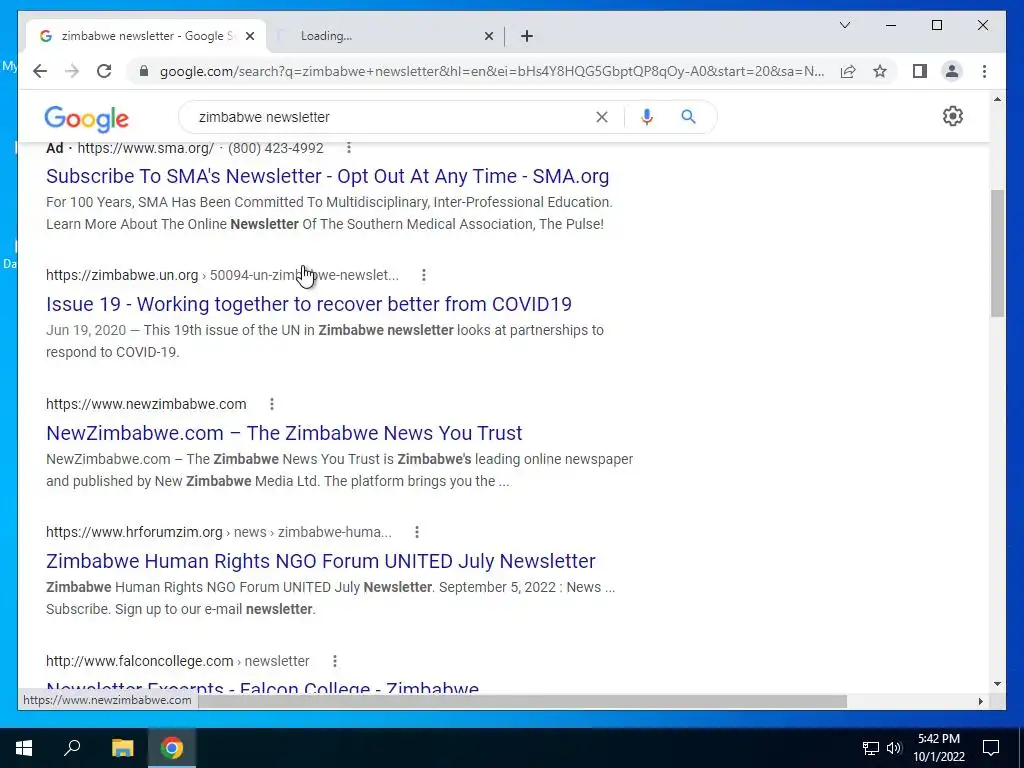Go to Google home via logo
The height and width of the screenshot is (768, 1024).
click(x=86, y=118)
